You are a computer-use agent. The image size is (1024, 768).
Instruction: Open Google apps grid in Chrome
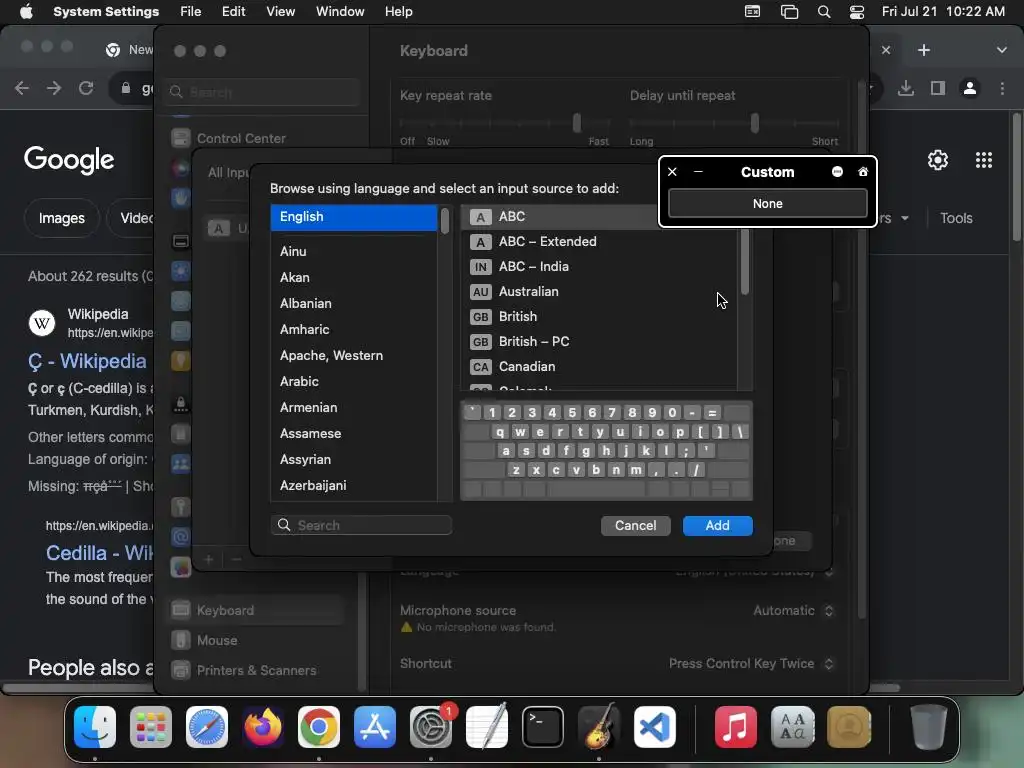[984, 160]
